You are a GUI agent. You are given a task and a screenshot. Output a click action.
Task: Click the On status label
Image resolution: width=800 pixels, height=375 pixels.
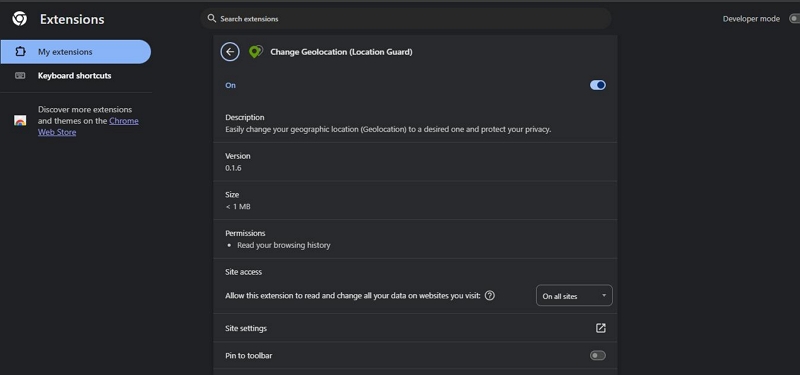pyautogui.click(x=231, y=85)
